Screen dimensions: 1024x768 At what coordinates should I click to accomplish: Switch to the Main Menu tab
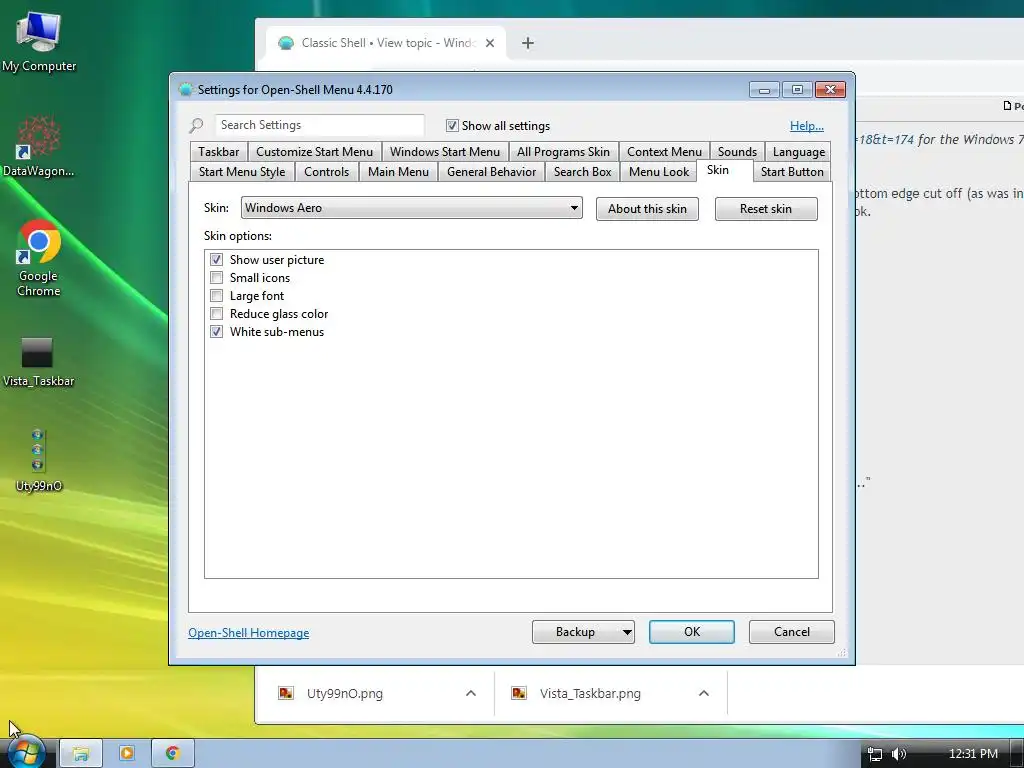398,172
